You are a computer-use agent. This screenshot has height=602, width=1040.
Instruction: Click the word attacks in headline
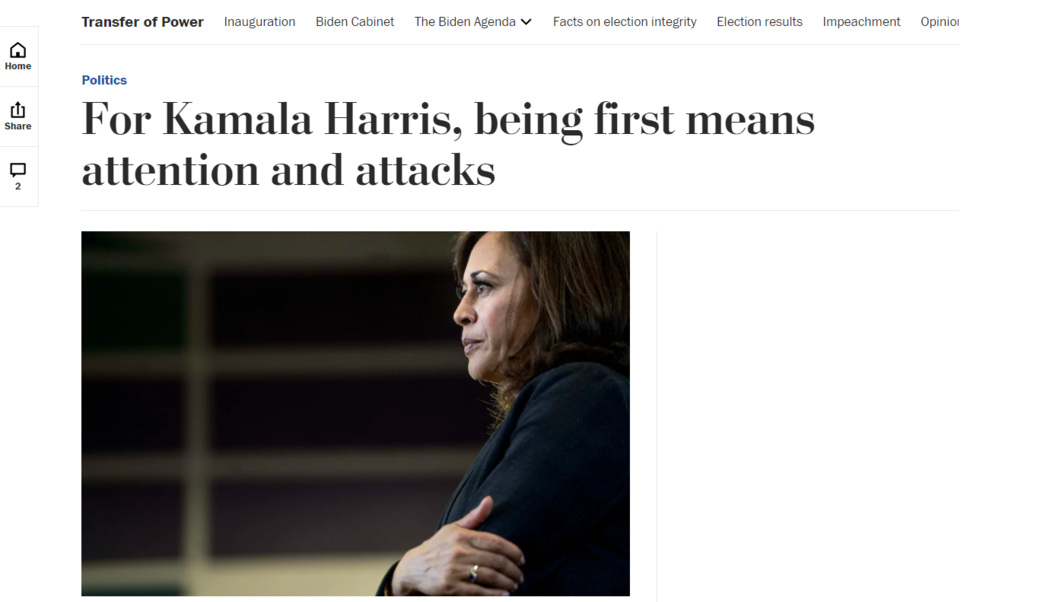click(x=425, y=170)
